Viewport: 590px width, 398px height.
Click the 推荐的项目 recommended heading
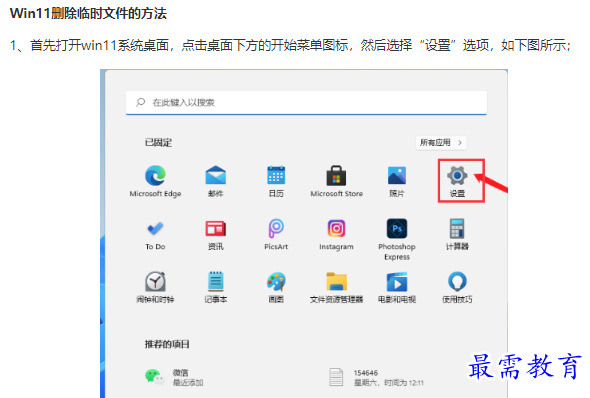pos(167,344)
